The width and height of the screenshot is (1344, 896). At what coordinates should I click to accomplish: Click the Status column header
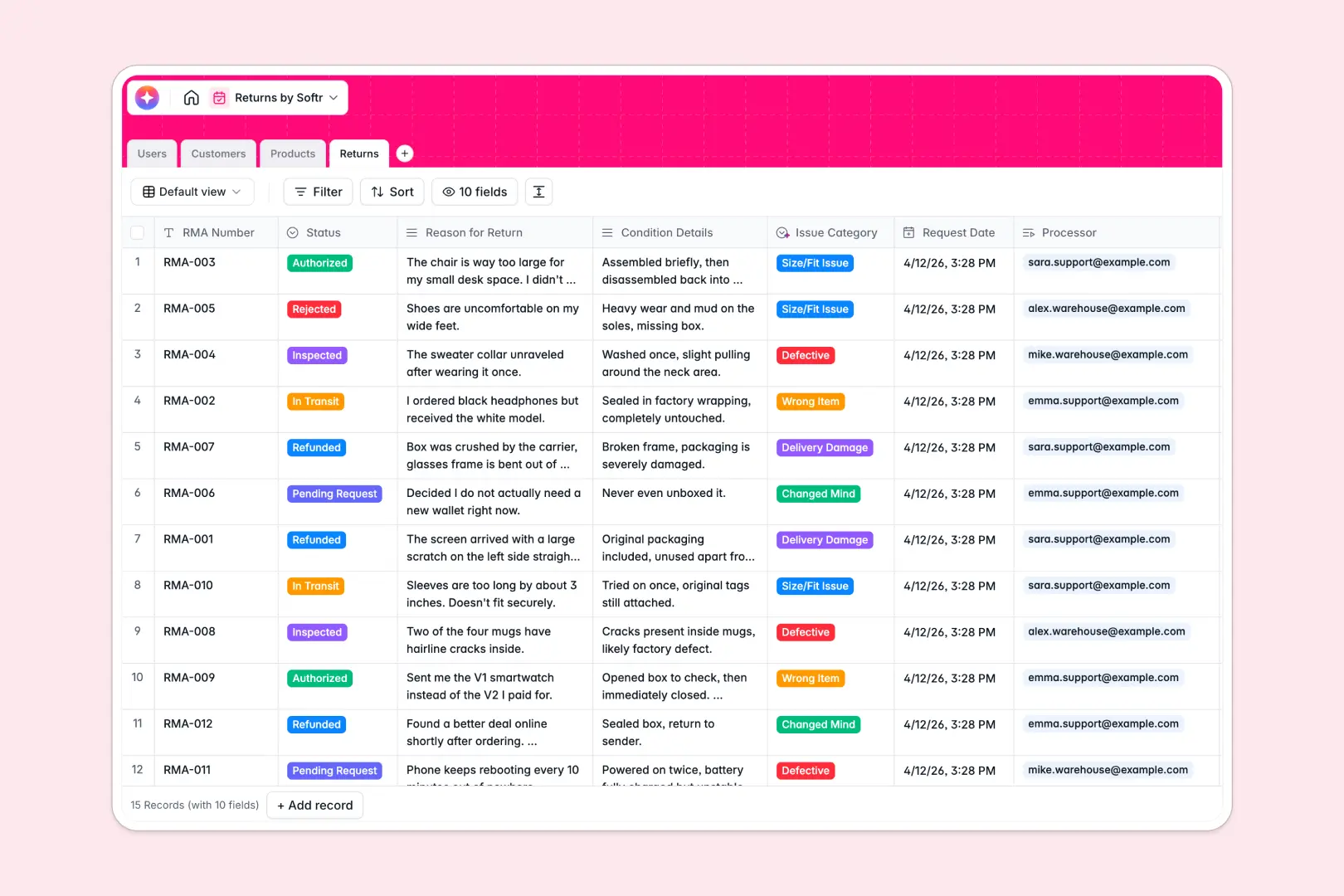tap(338, 233)
